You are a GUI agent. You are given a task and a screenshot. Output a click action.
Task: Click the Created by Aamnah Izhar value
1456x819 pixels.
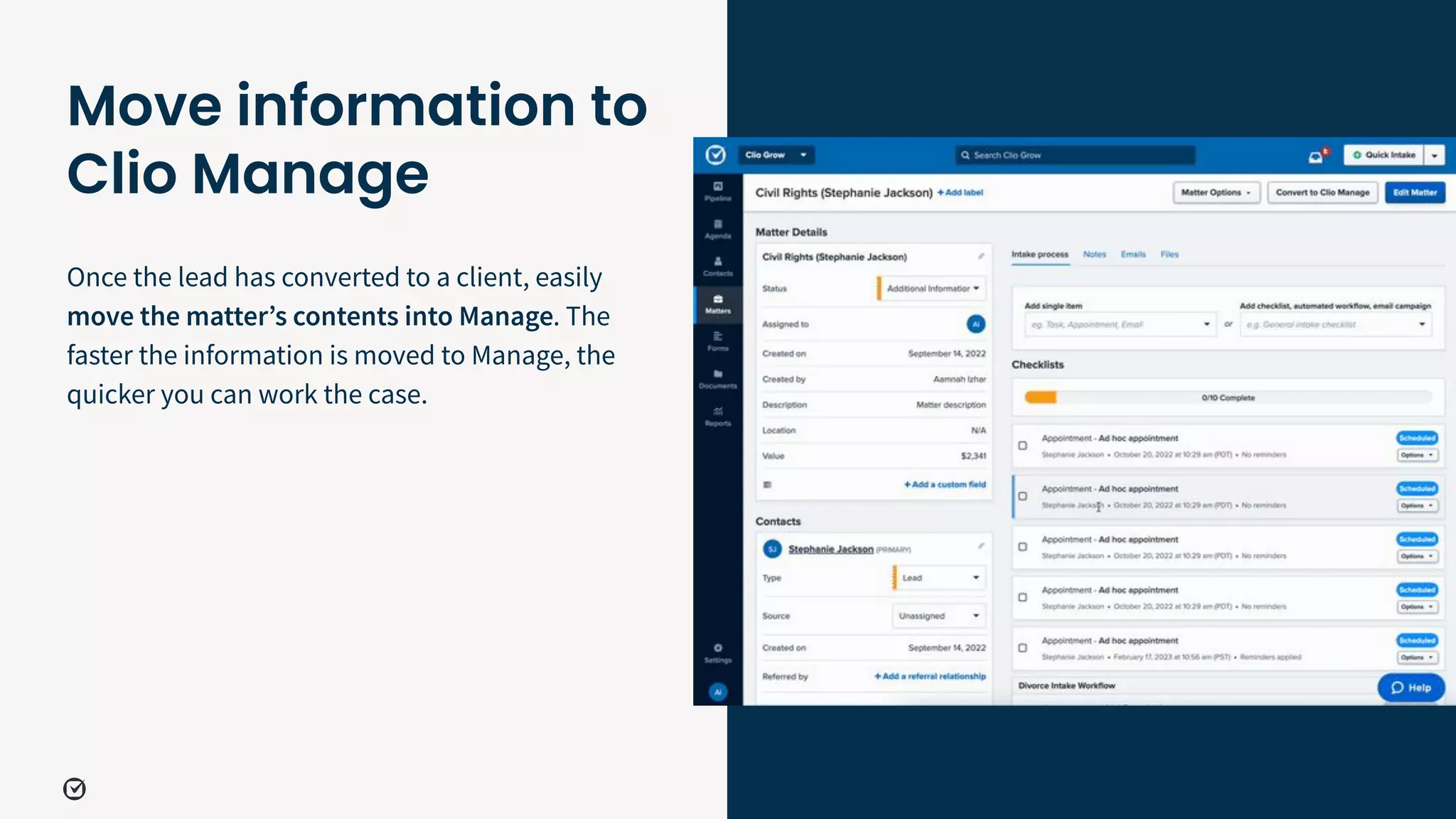[x=960, y=380]
